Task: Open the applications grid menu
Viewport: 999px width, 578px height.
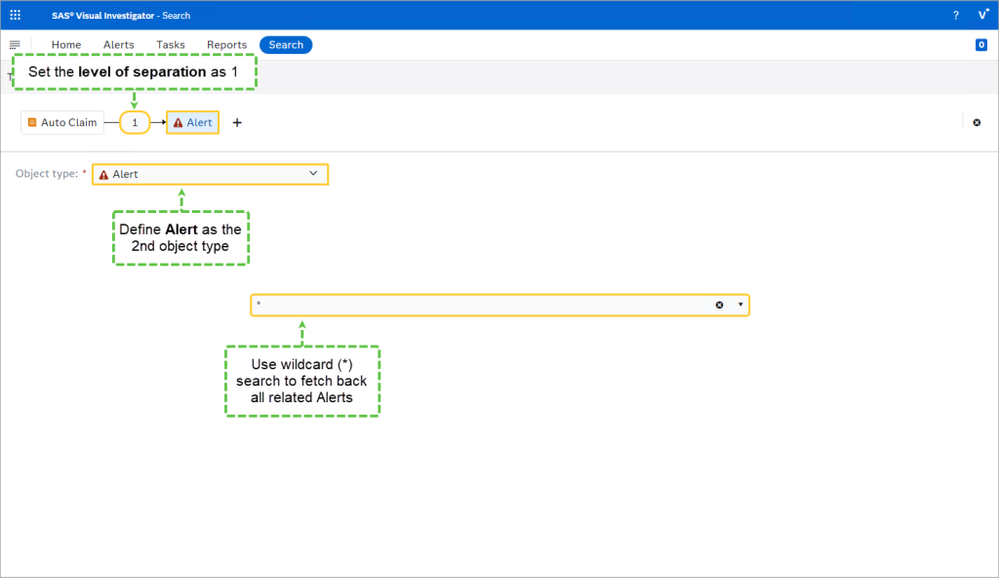Action: pos(15,15)
